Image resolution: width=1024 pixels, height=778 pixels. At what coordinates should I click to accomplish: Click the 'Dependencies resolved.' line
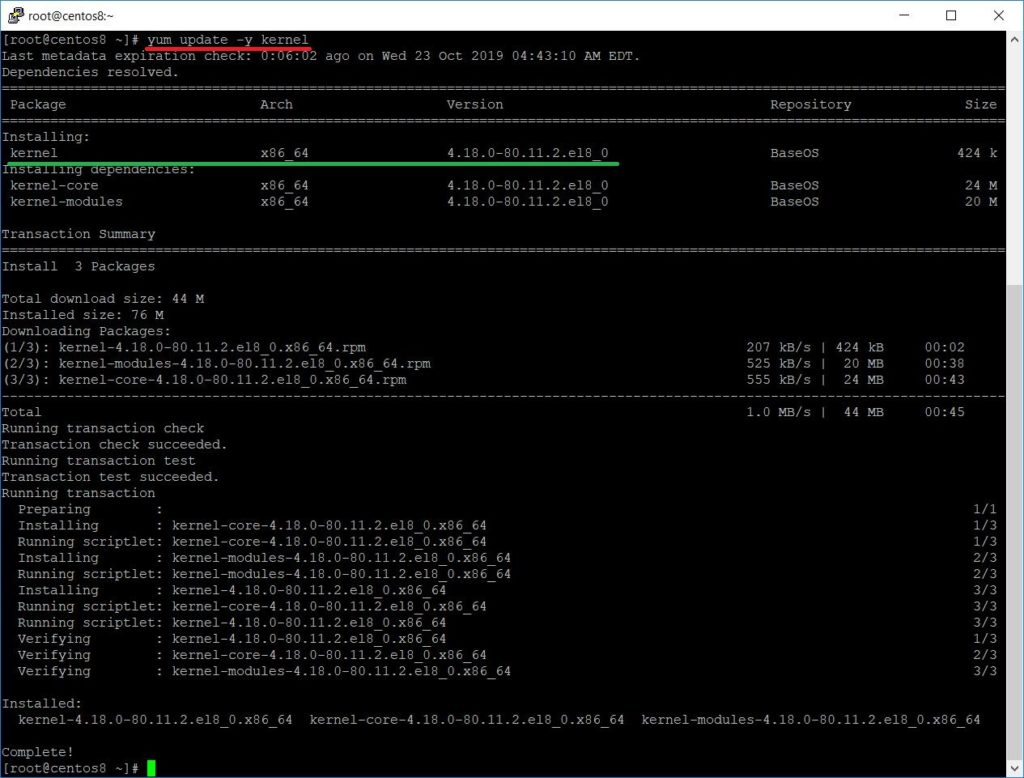(90, 72)
